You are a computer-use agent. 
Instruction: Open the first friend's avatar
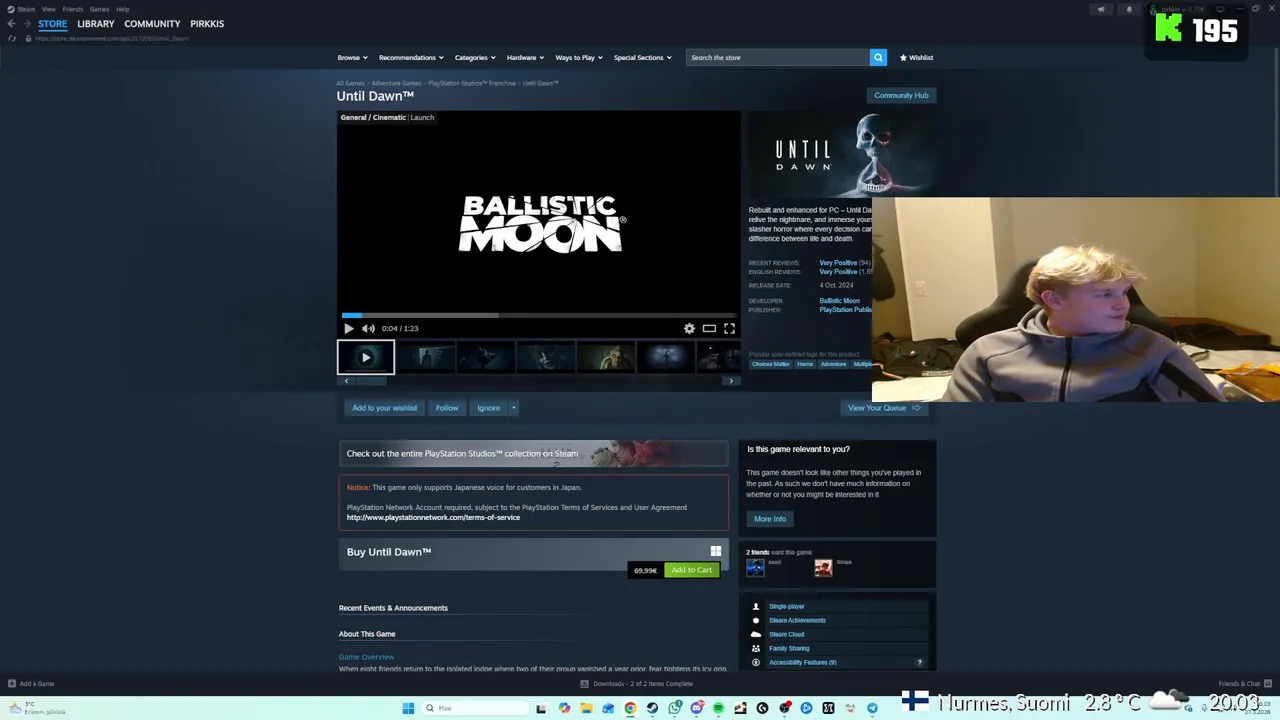pyautogui.click(x=755, y=568)
